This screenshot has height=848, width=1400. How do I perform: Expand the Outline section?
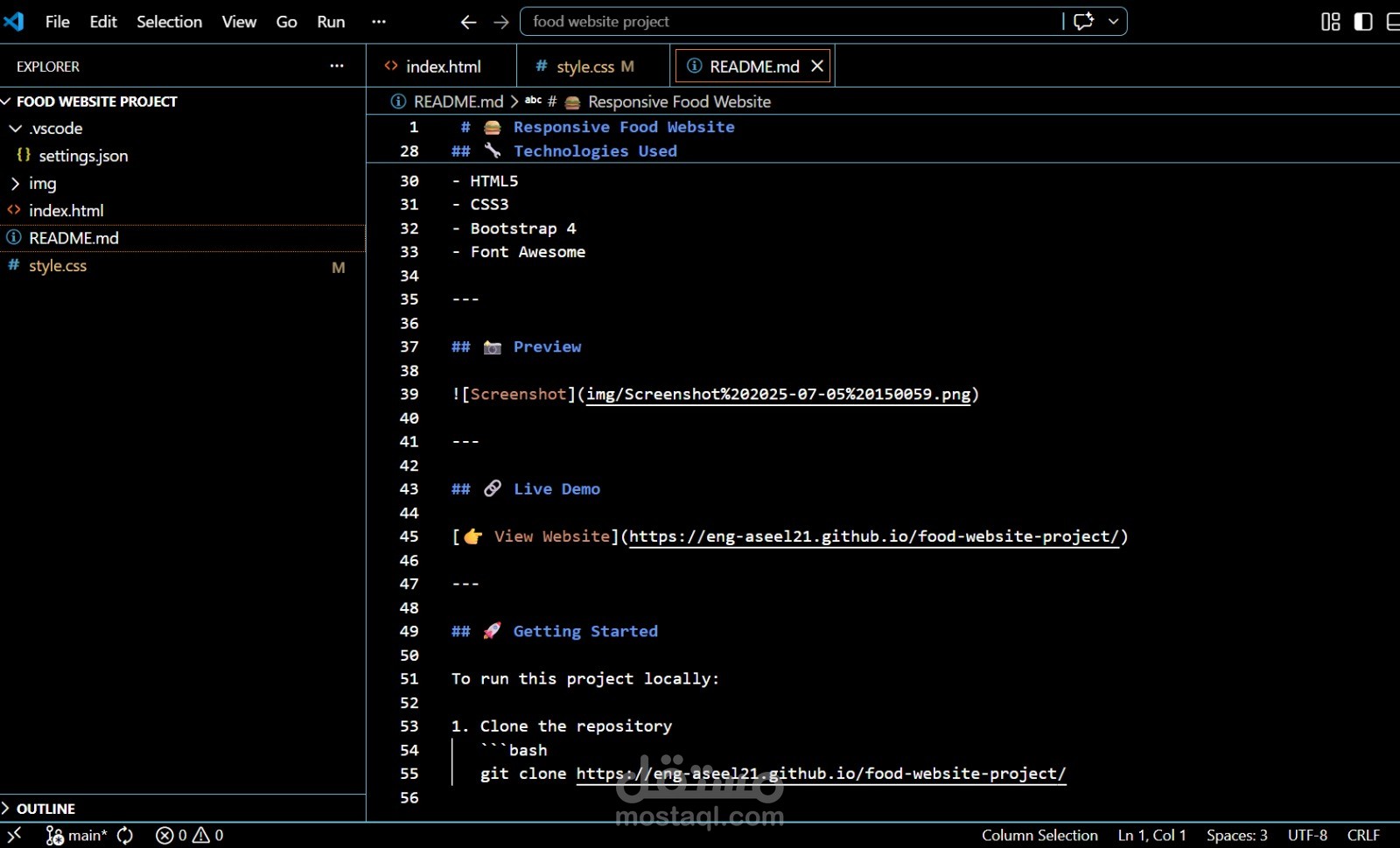[45, 809]
